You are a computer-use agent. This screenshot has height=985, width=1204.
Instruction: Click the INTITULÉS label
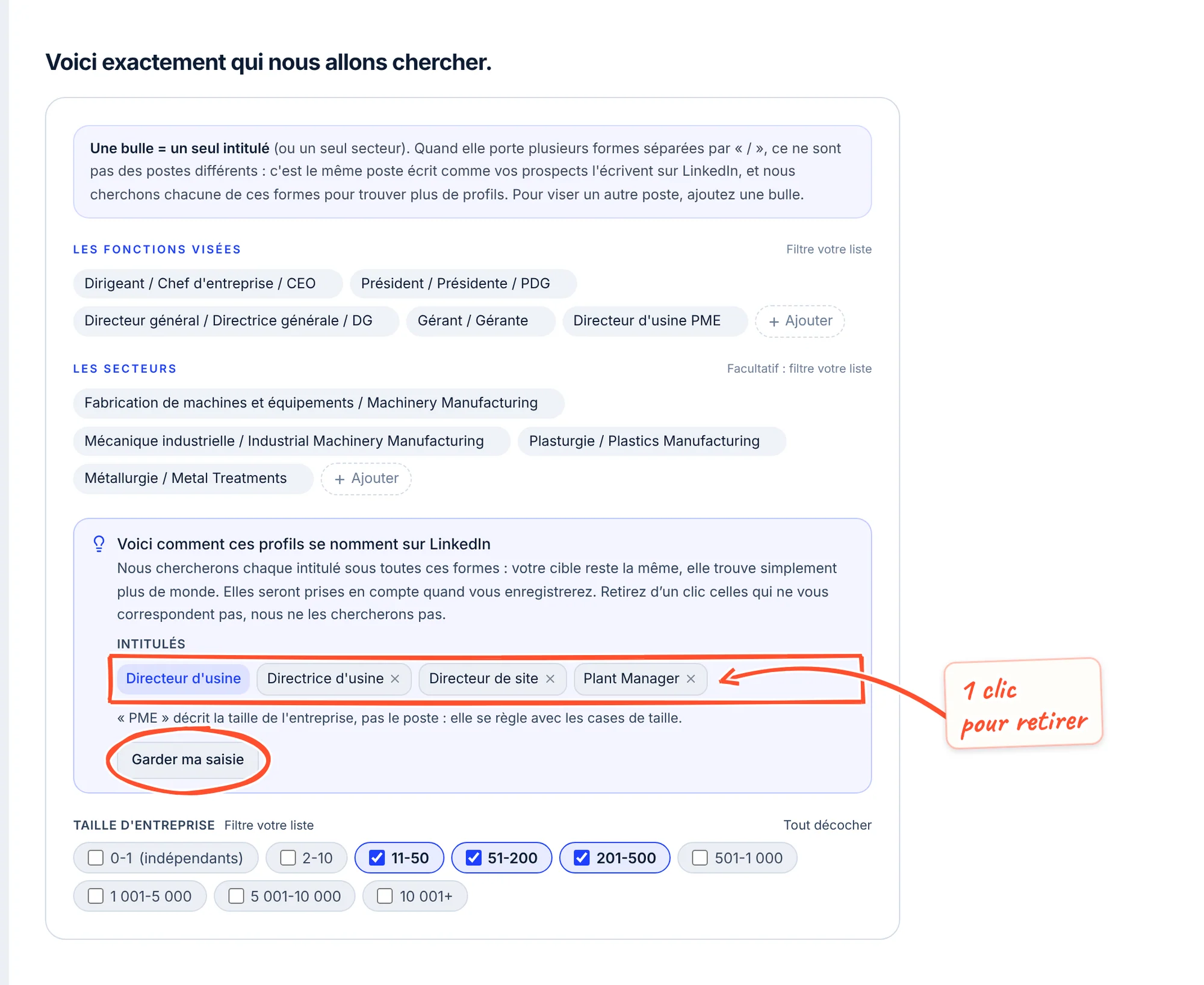151,644
